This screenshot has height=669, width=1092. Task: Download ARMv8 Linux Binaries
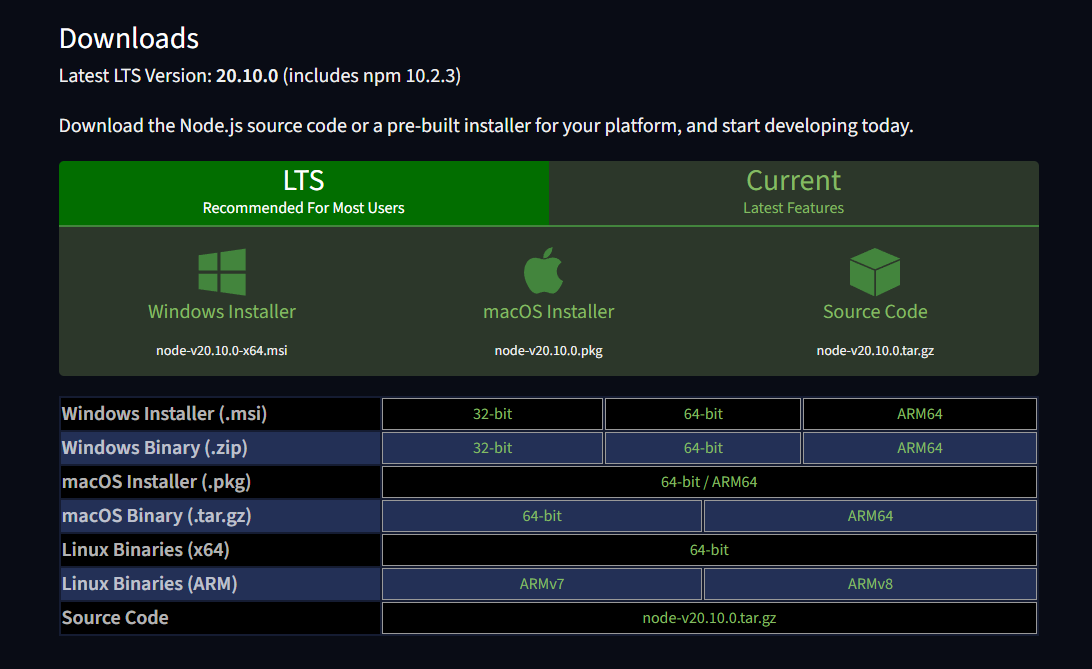[x=871, y=584]
